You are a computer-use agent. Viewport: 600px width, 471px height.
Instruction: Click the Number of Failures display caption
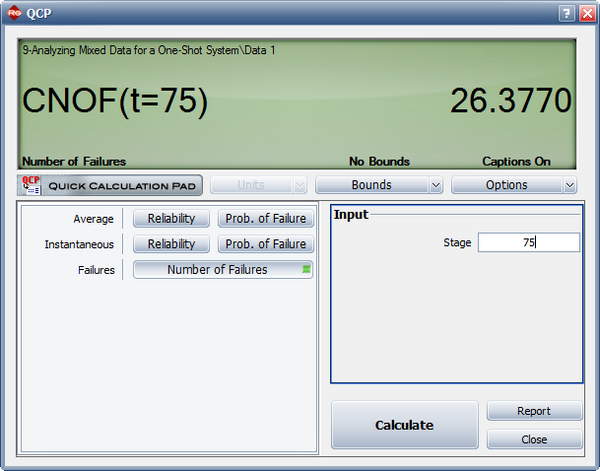74,161
